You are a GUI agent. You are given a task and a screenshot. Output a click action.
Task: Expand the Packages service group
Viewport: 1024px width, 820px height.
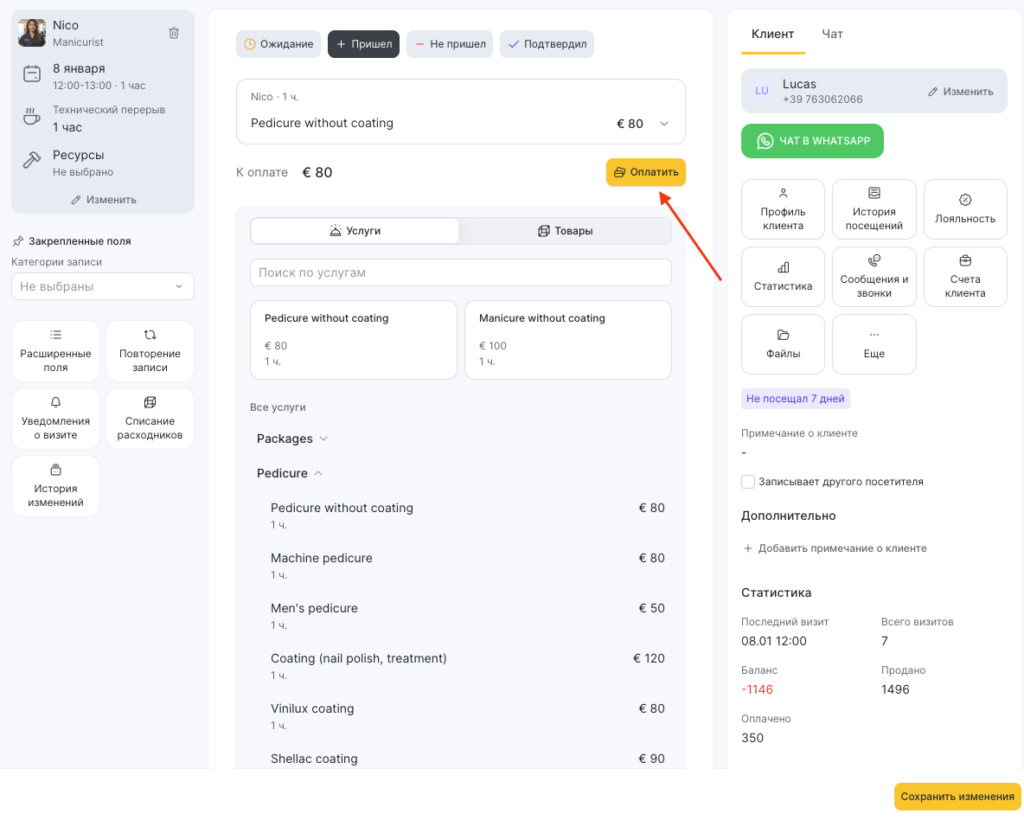click(x=292, y=439)
